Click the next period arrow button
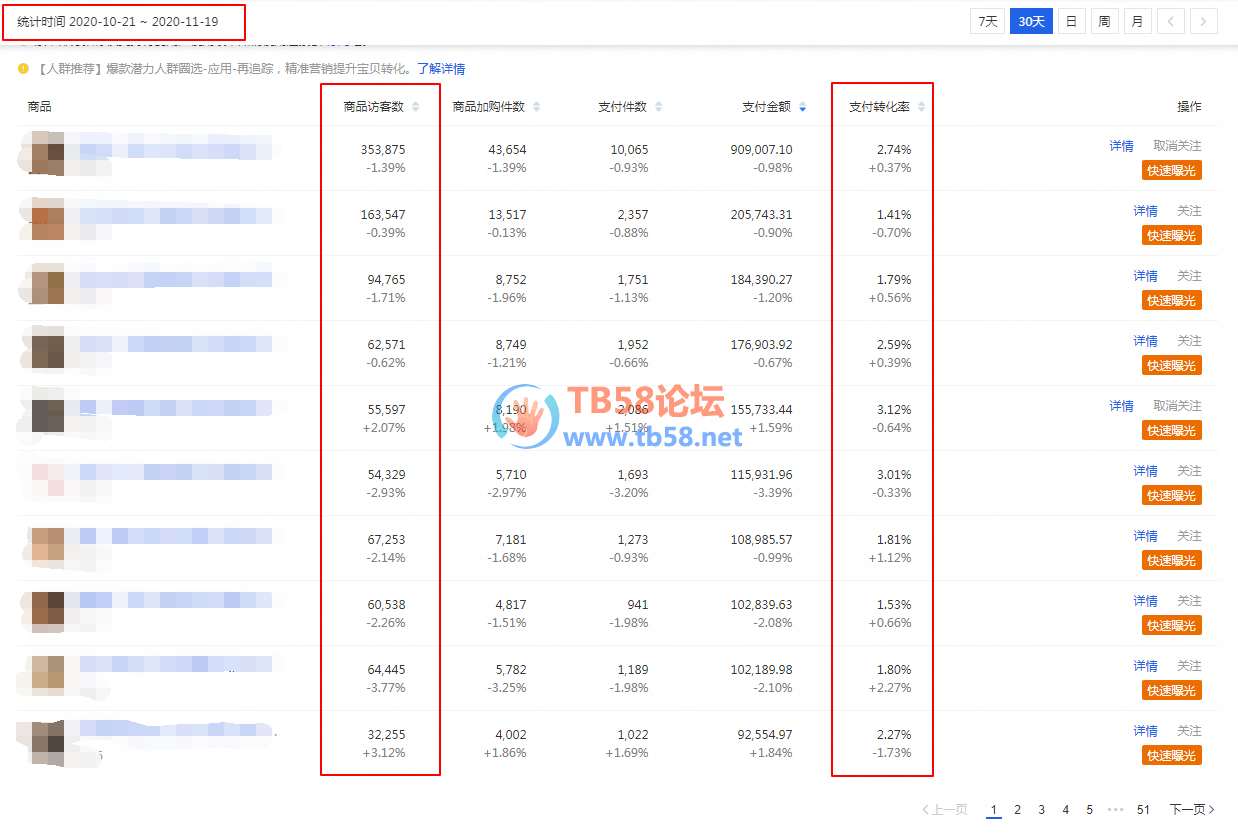The width and height of the screenshot is (1238, 833). coord(1204,21)
